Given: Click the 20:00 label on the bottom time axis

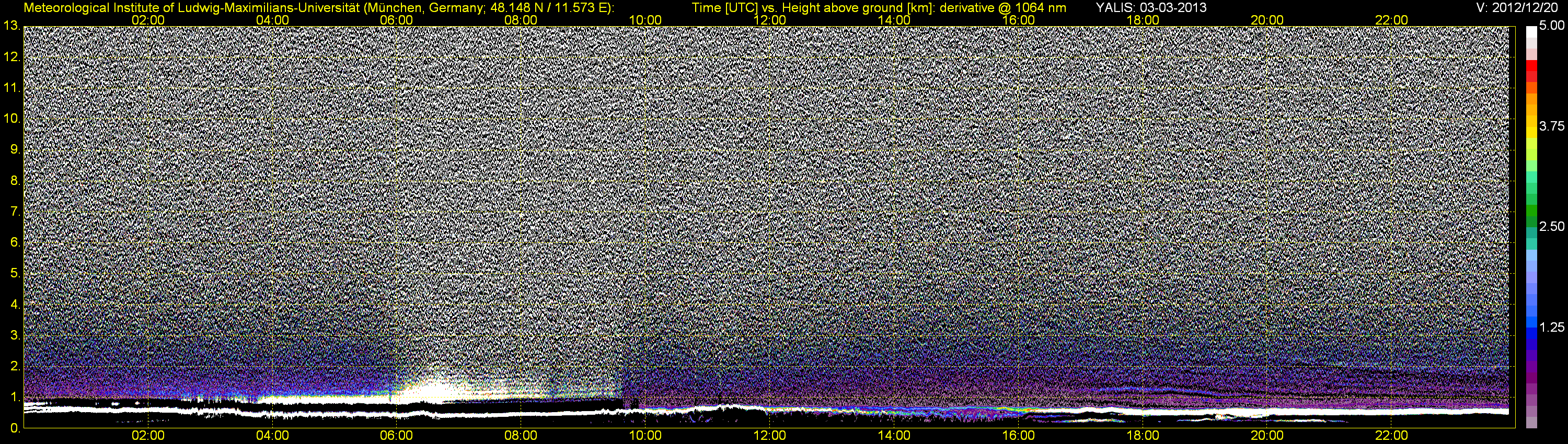Looking at the screenshot, I should (x=1267, y=436).
